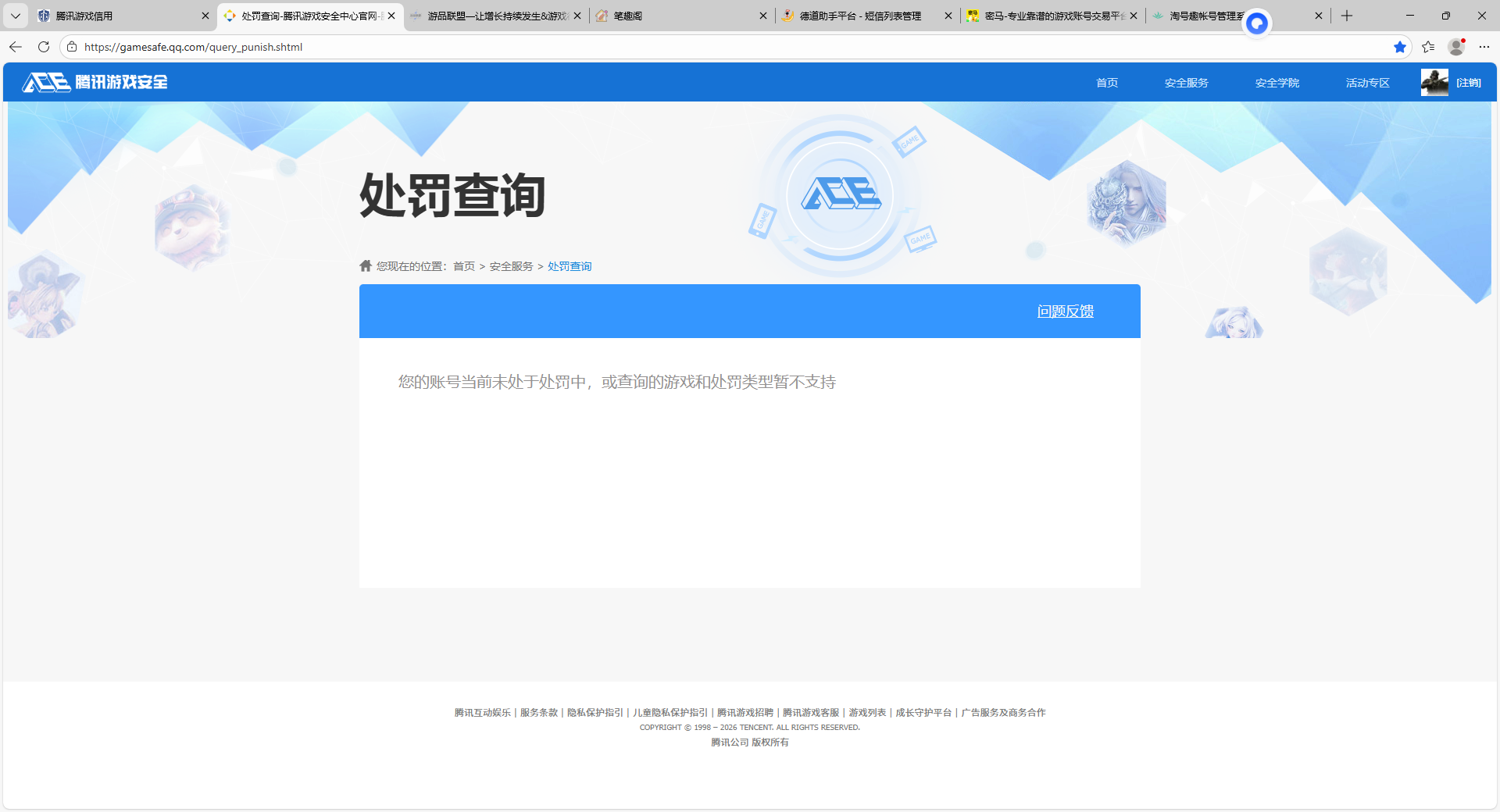Click the bookmark star in the address bar
Screen dimensions: 1500x812
(1399, 47)
